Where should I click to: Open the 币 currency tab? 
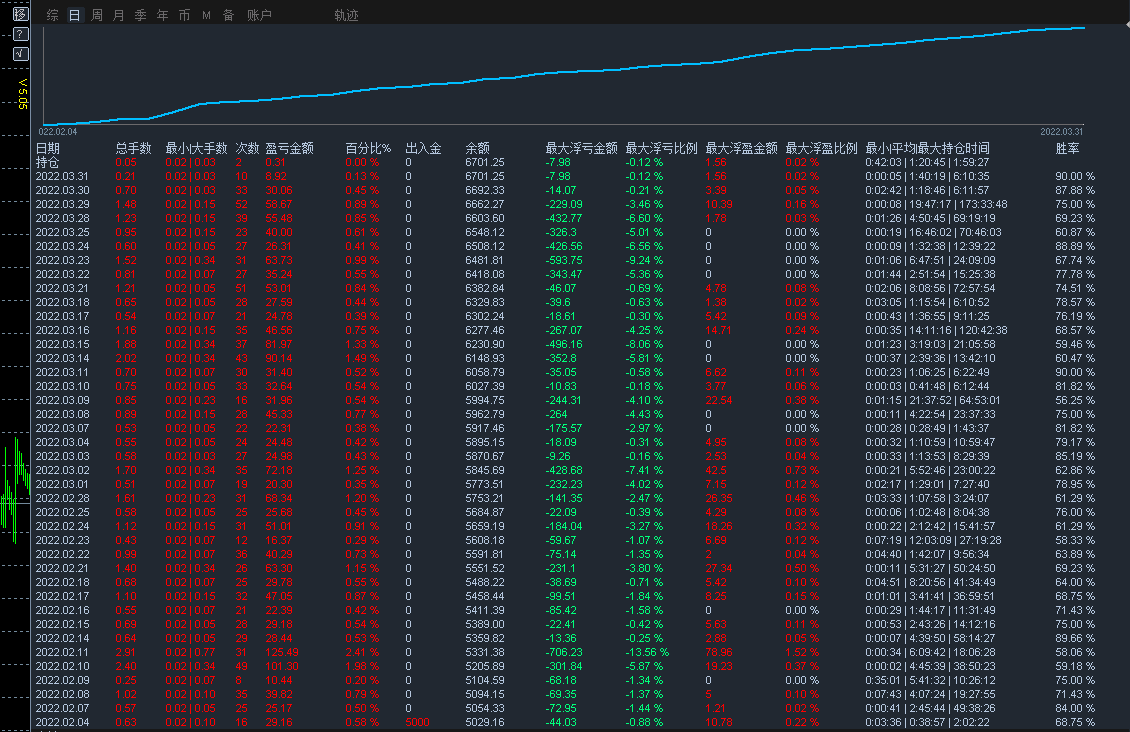point(184,15)
